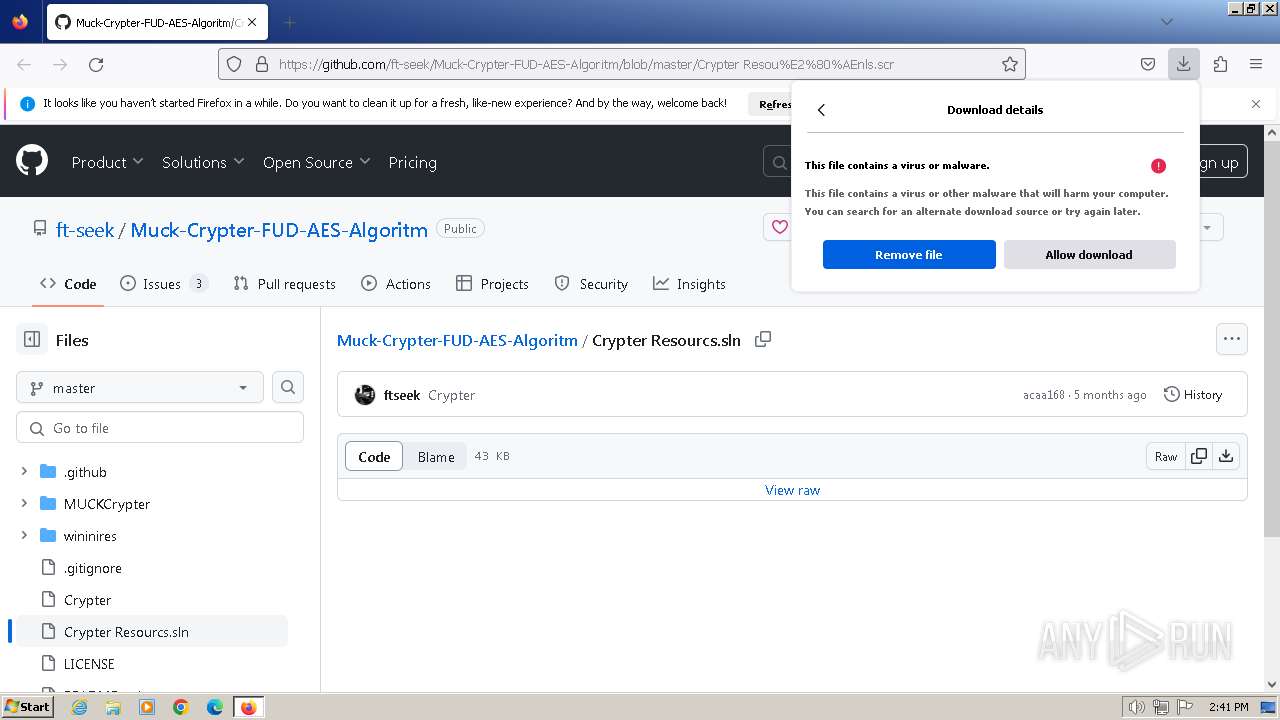Open the .gitignore file
1280x720 pixels.
click(x=92, y=568)
